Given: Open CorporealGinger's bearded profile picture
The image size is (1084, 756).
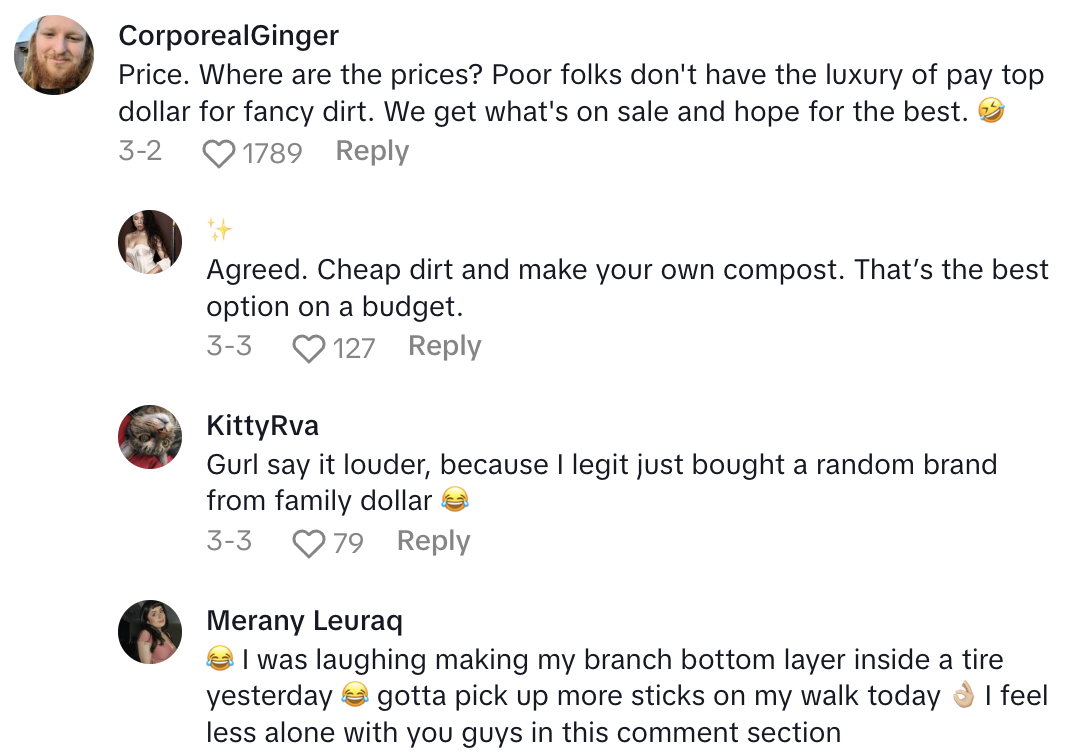Looking at the screenshot, I should pyautogui.click(x=54, y=55).
